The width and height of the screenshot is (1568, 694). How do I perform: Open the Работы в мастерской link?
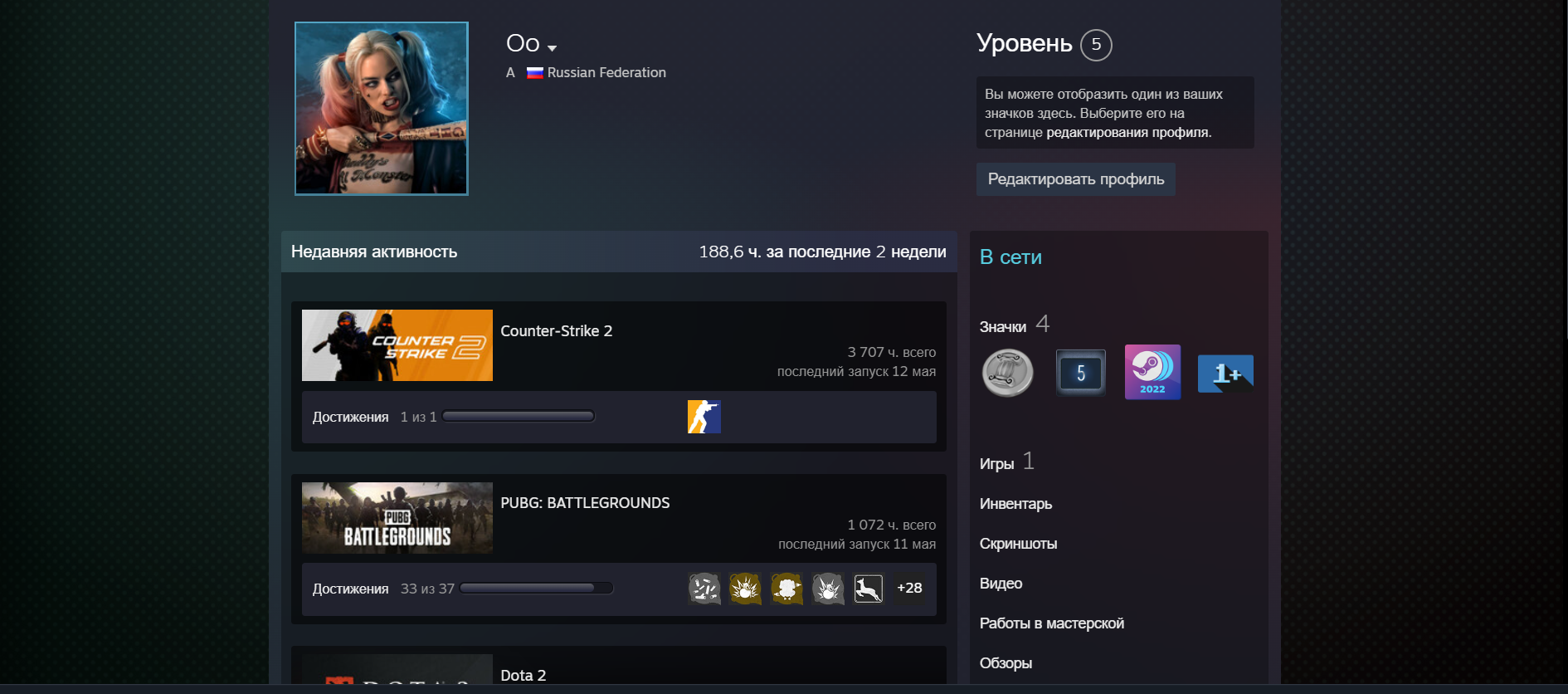[x=1052, y=623]
